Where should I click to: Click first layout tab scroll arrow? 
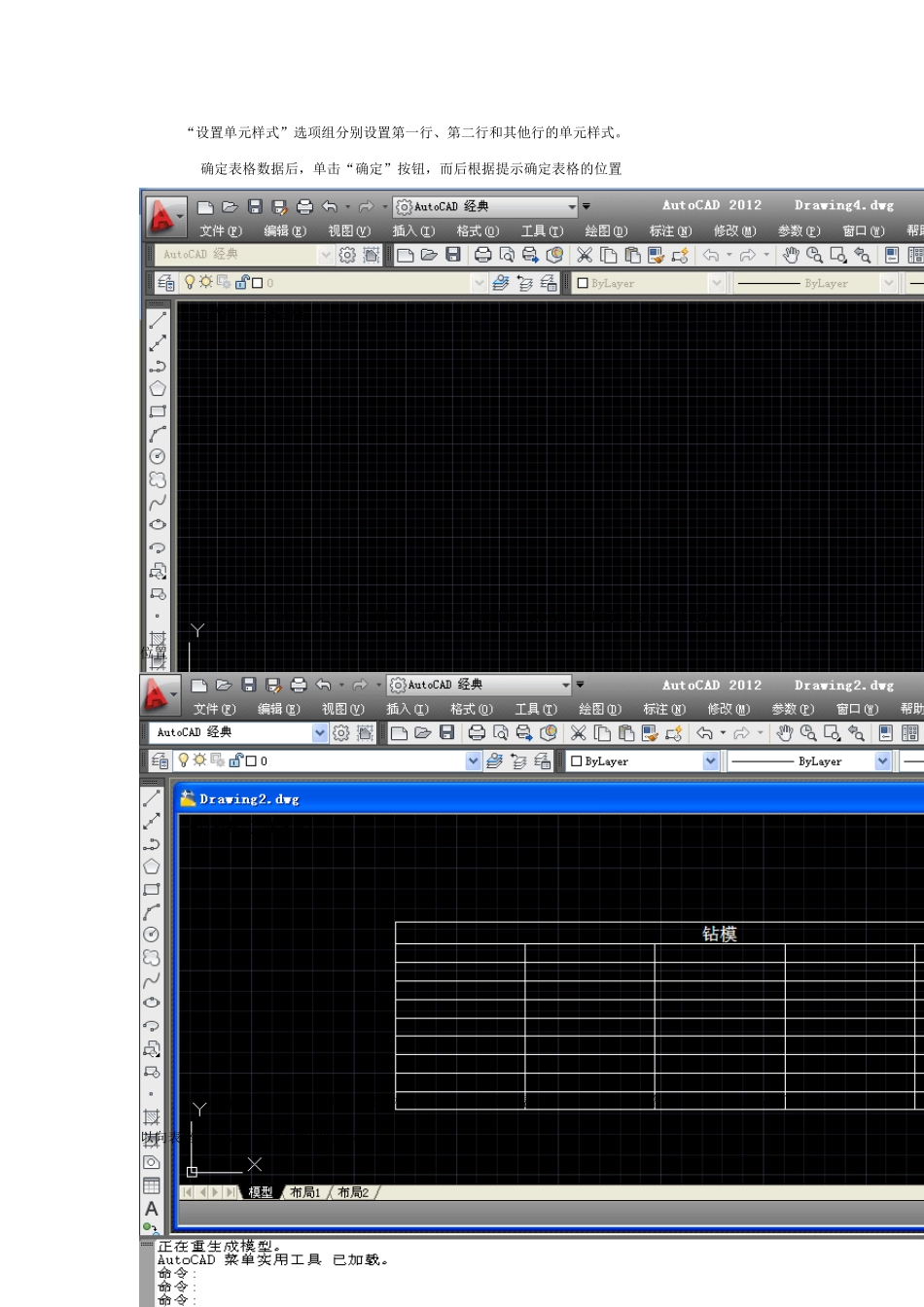187,1192
